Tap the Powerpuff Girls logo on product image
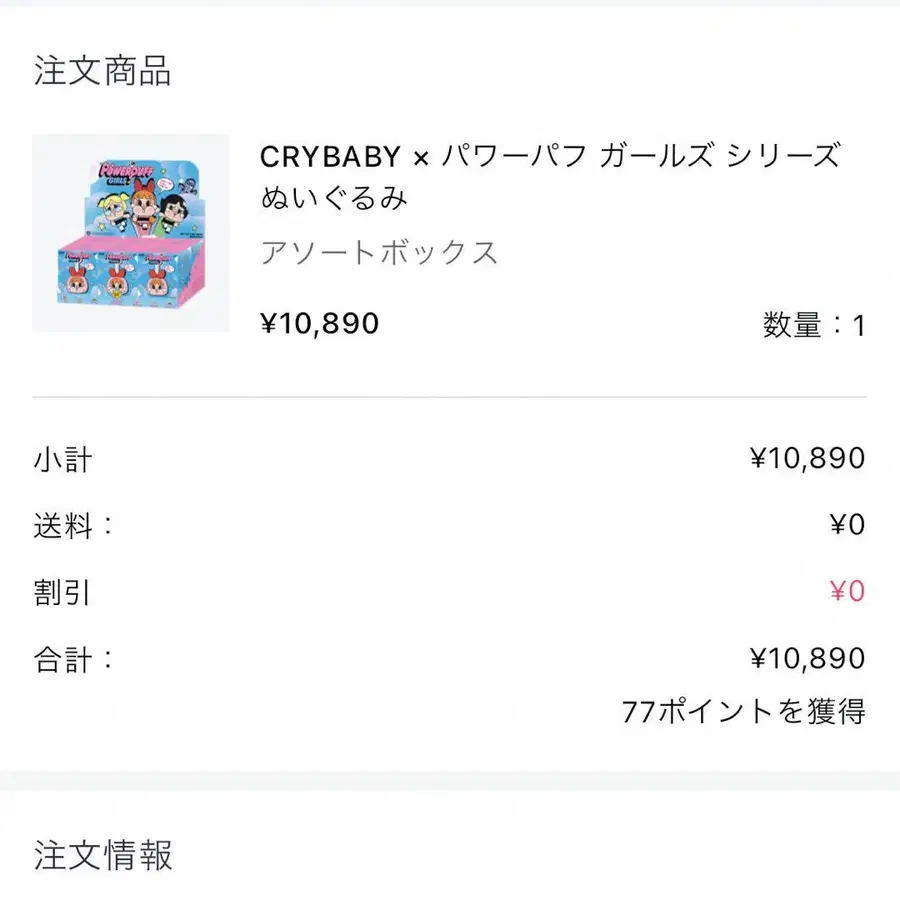 122,173
